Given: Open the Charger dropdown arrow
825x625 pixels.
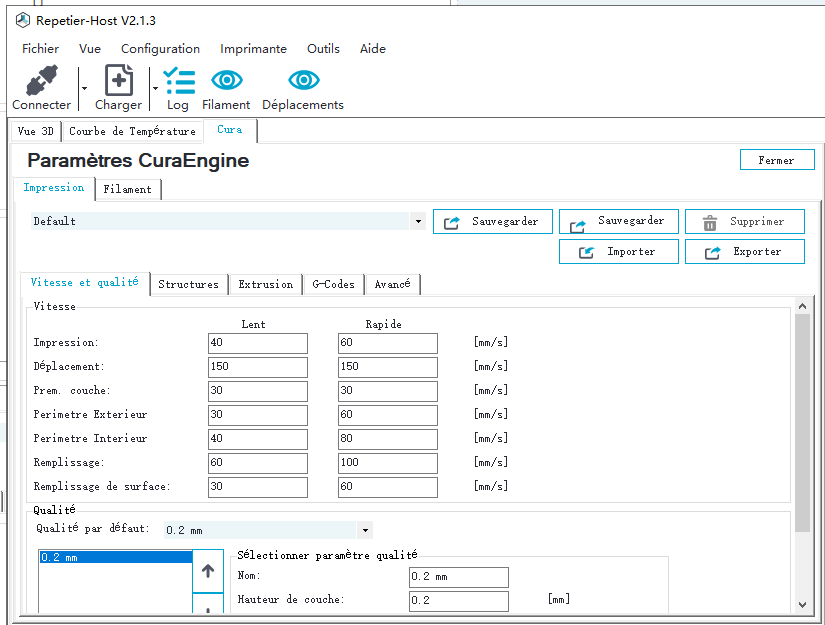Looking at the screenshot, I should (155, 88).
